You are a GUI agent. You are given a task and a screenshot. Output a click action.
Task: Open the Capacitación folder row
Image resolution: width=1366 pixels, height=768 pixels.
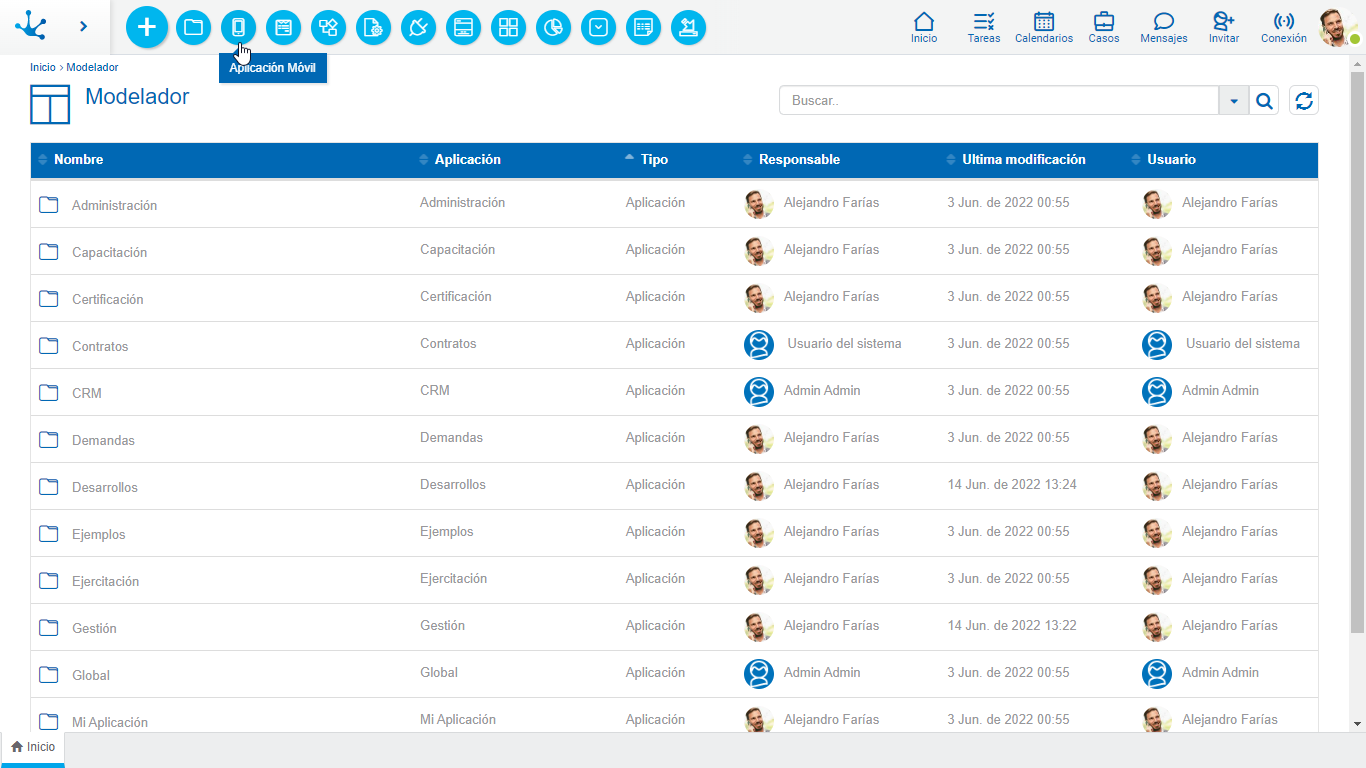point(674,251)
